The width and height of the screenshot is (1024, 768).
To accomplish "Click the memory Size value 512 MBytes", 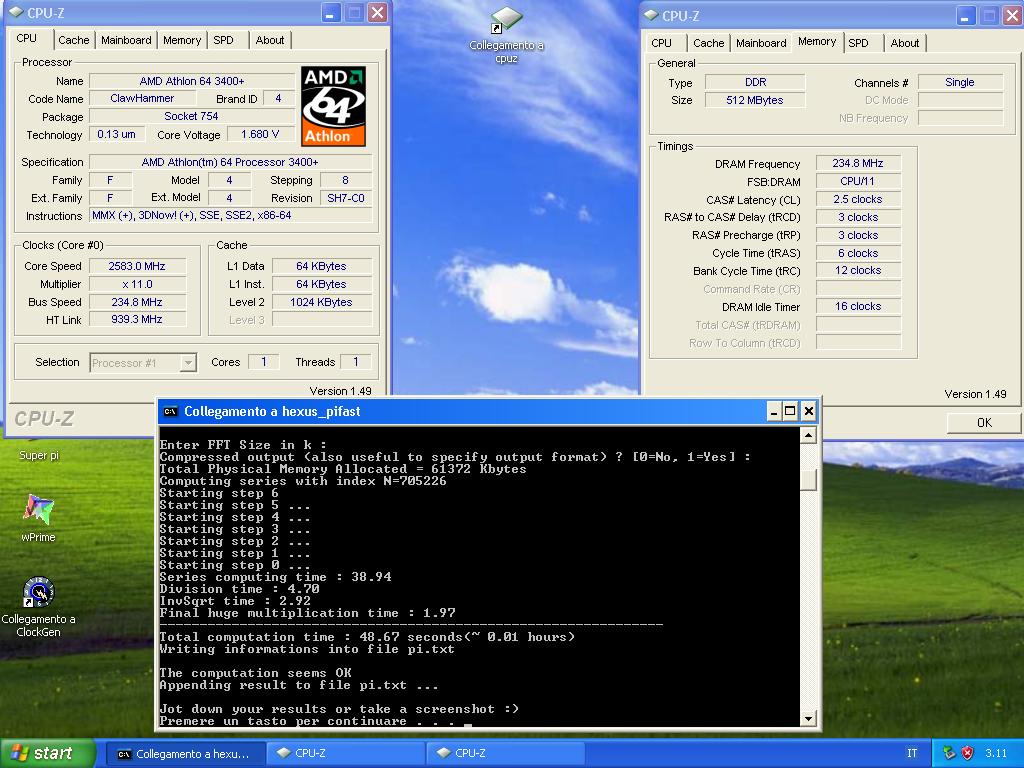I will tap(756, 100).
